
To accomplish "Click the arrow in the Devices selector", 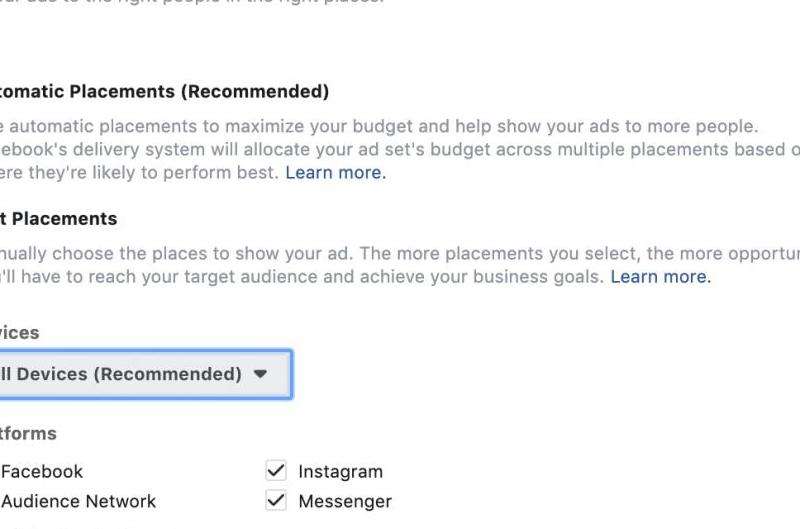I will 261,374.
